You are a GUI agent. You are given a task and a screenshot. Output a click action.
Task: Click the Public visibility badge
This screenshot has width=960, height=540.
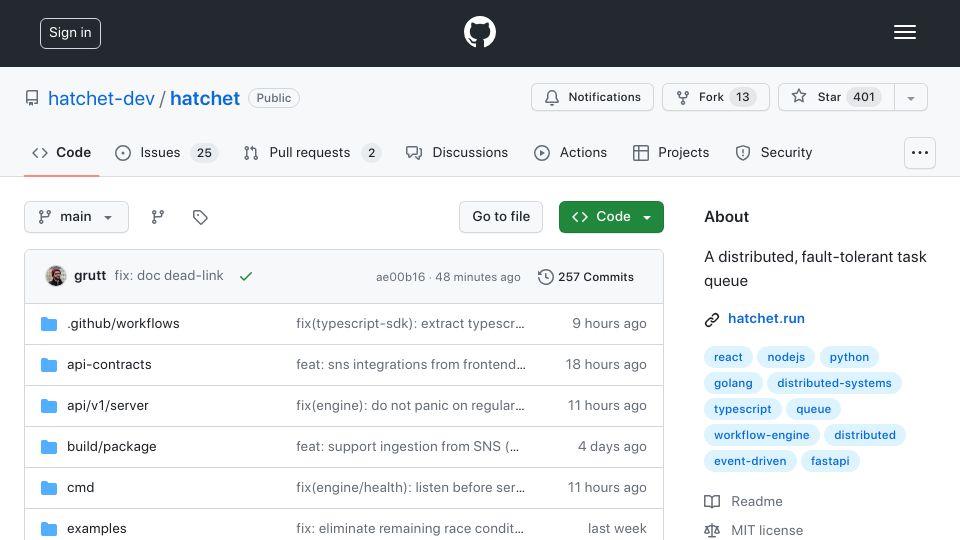tap(274, 98)
